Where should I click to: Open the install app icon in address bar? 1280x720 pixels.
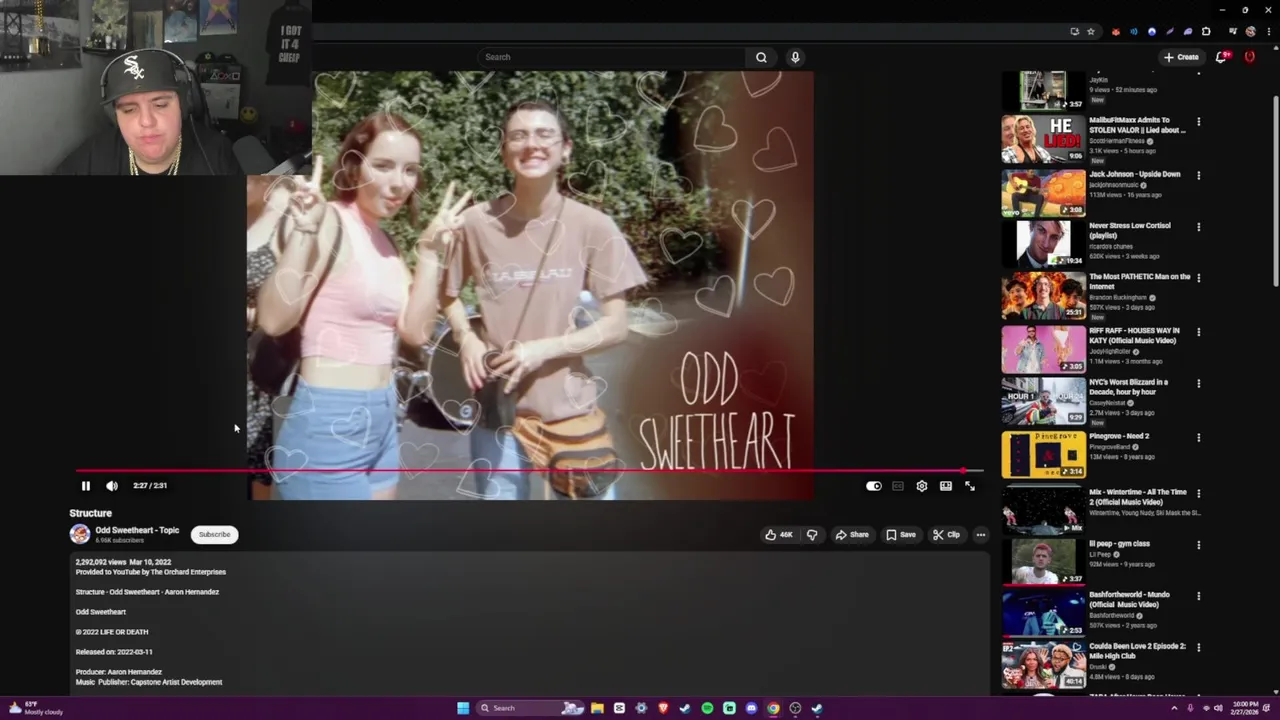click(x=1074, y=31)
